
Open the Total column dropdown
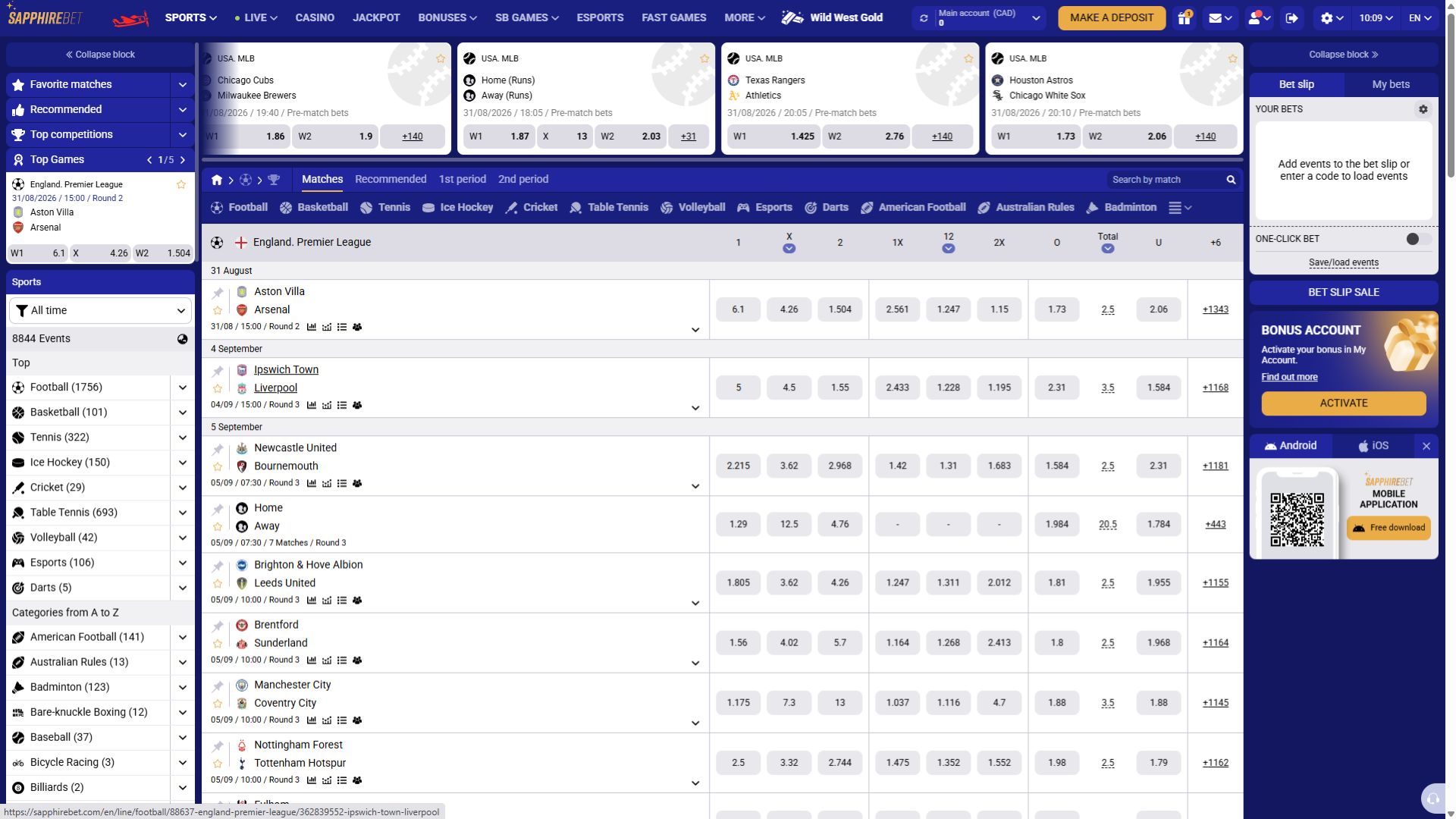click(1108, 249)
